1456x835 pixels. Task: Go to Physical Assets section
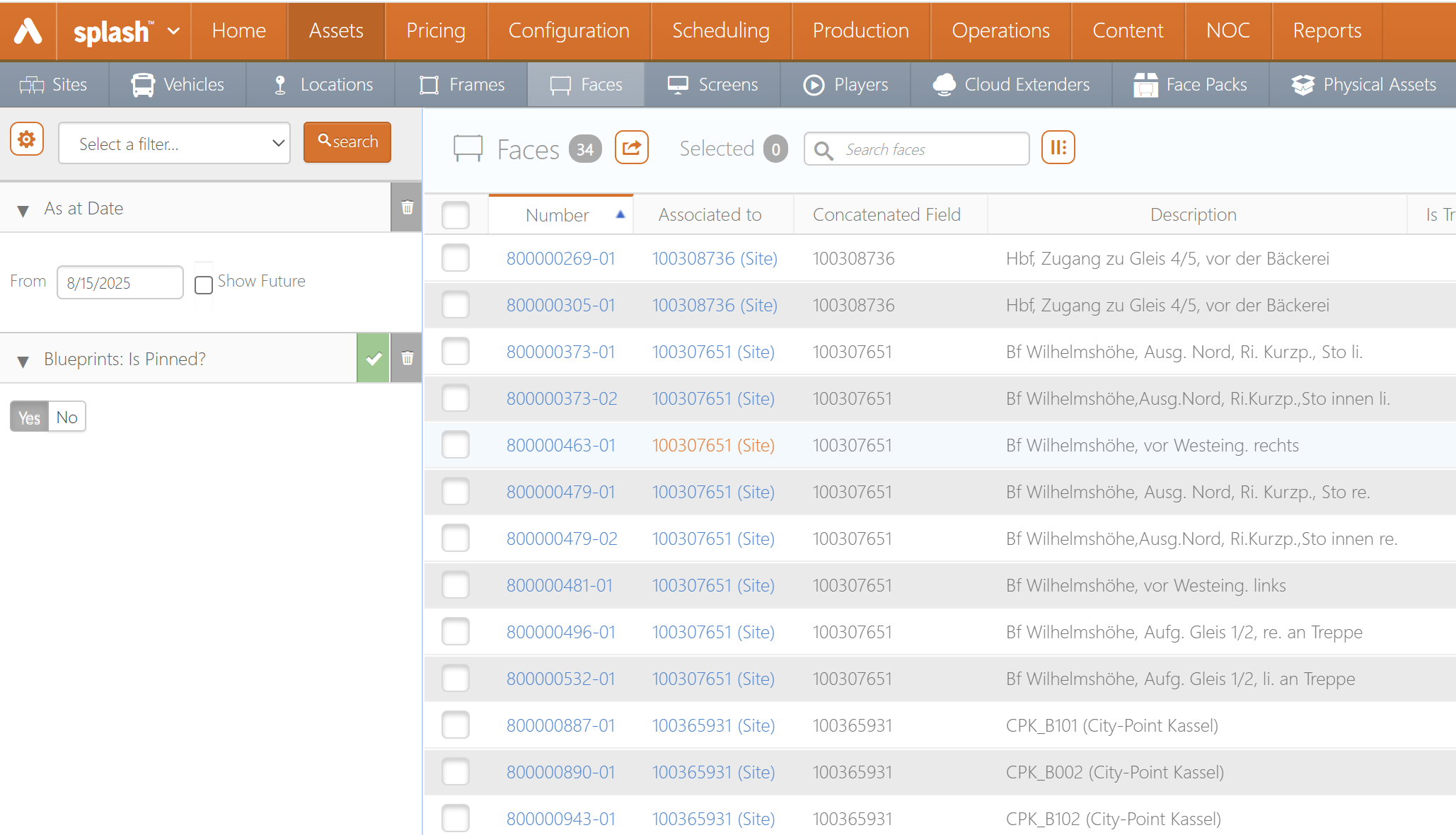point(1363,84)
